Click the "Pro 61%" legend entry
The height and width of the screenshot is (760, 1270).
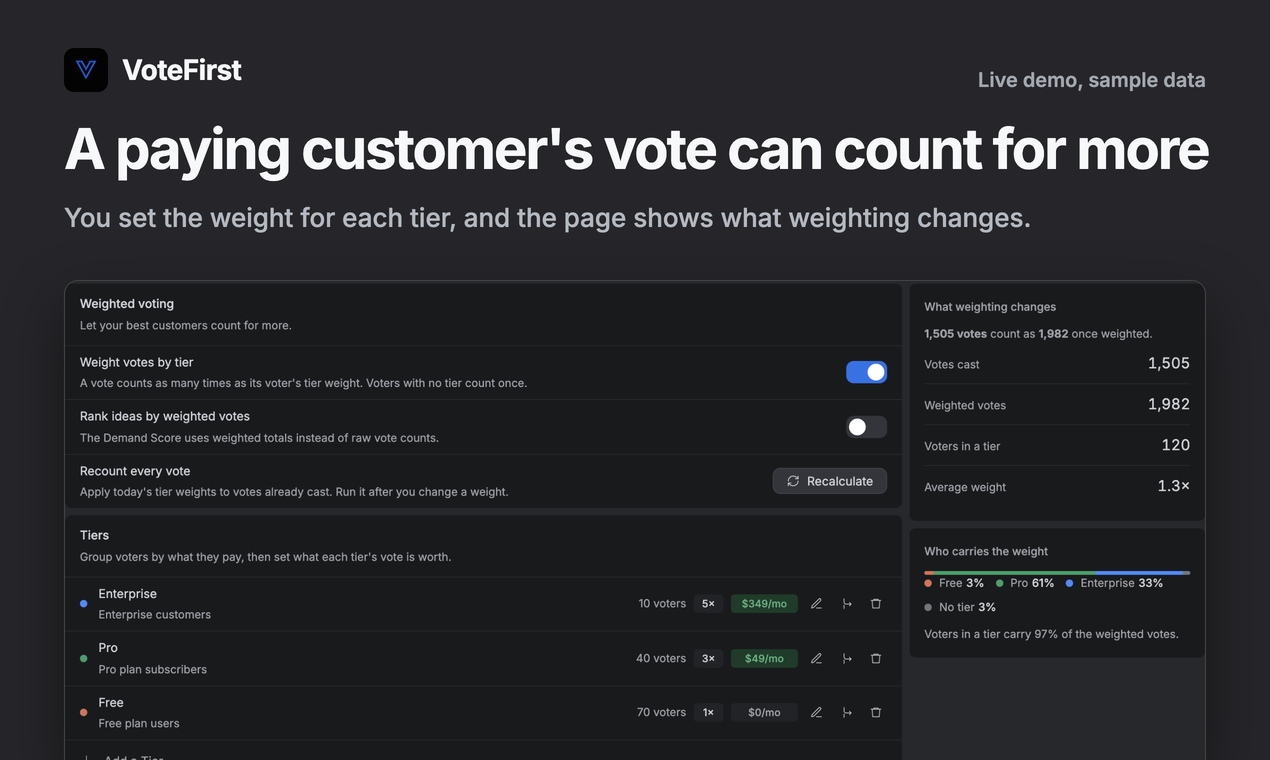[x=1025, y=583]
